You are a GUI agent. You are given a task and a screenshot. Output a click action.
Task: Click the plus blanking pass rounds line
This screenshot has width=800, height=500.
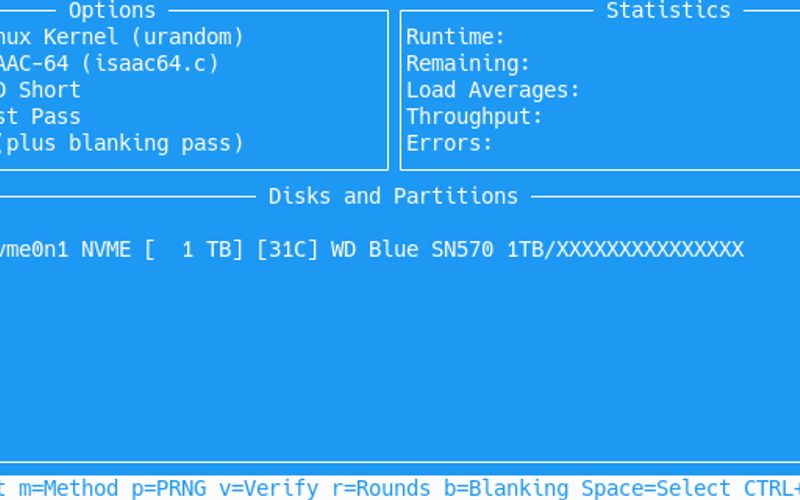click(x=120, y=143)
